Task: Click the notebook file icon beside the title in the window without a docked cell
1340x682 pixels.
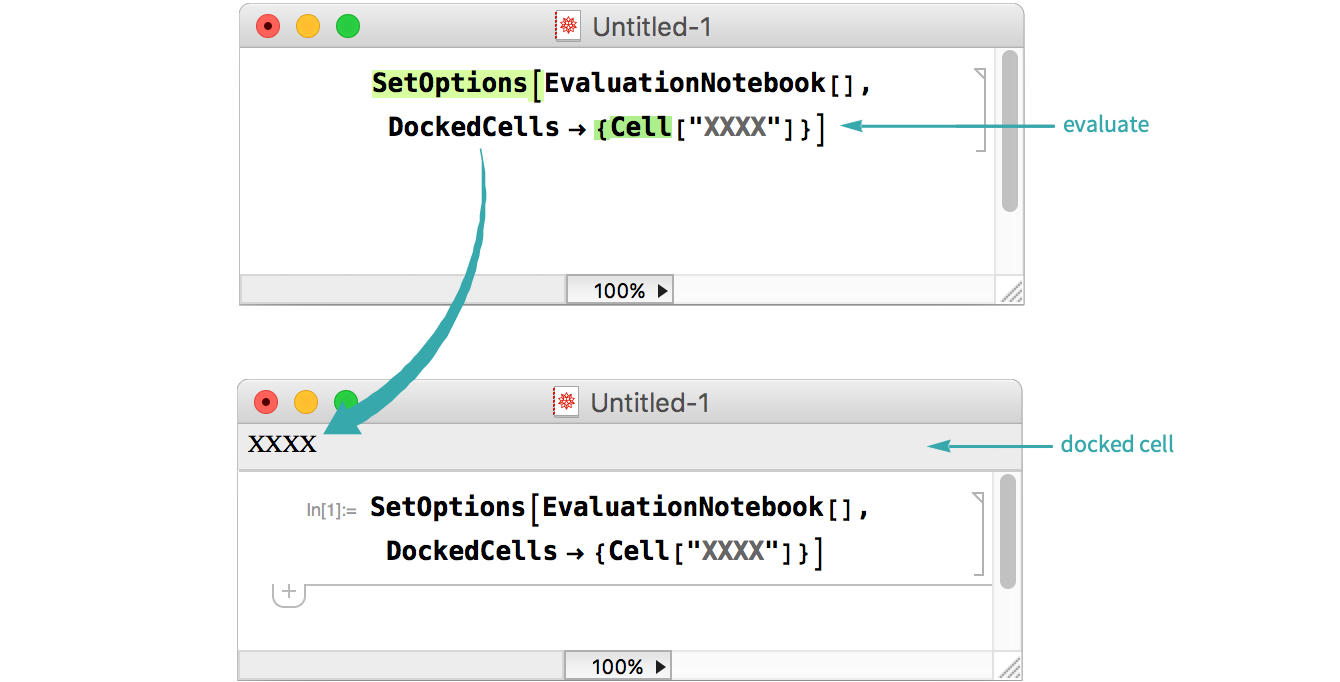Action: click(568, 27)
